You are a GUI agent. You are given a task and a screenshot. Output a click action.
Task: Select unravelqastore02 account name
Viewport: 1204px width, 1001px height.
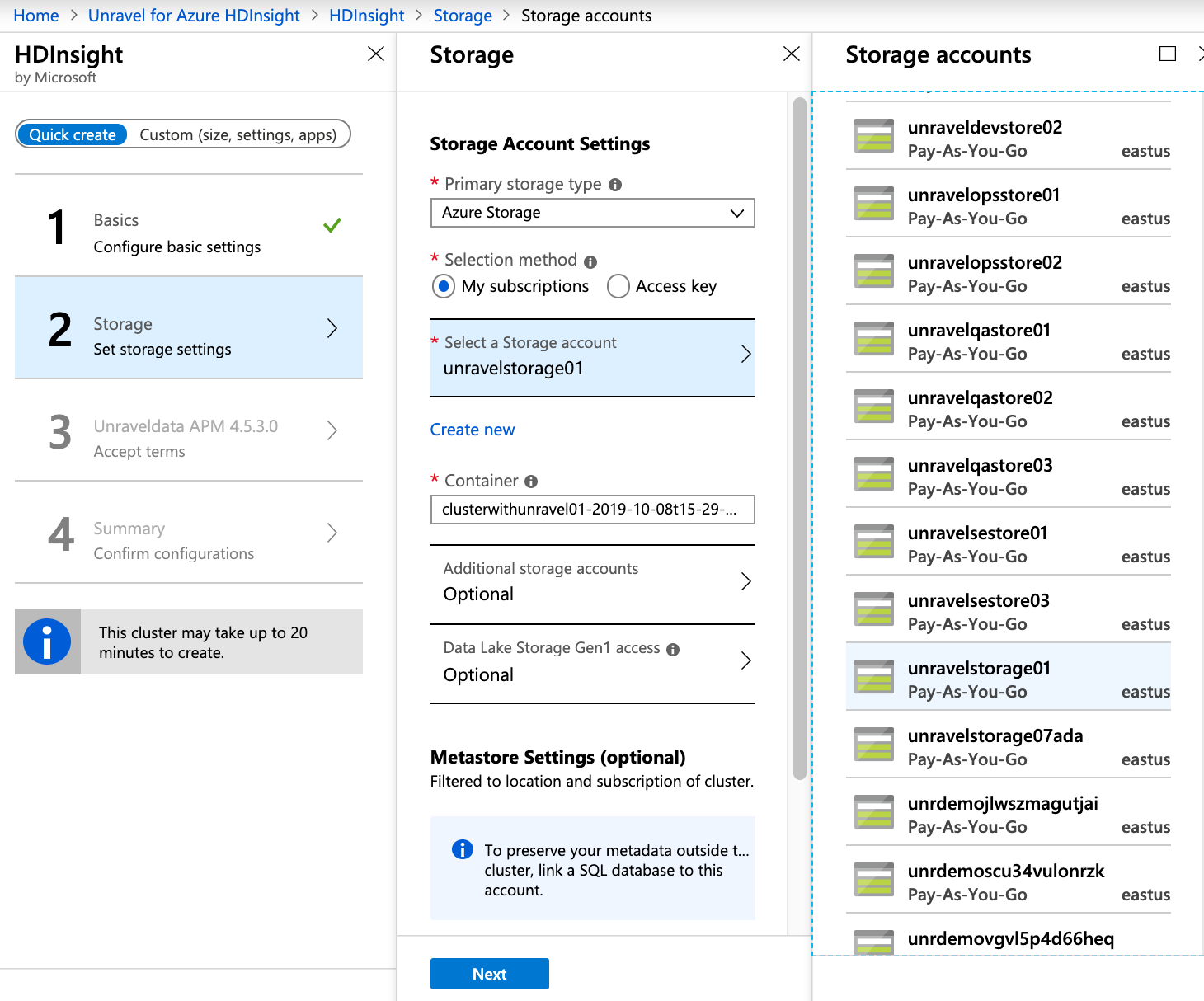981,398
